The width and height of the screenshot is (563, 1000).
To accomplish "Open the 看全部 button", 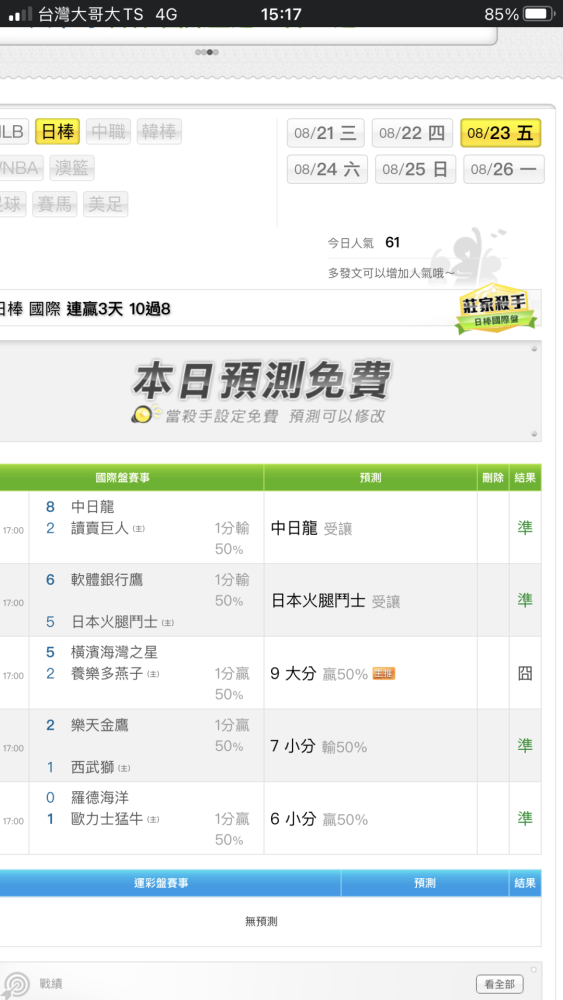I will [x=500, y=984].
